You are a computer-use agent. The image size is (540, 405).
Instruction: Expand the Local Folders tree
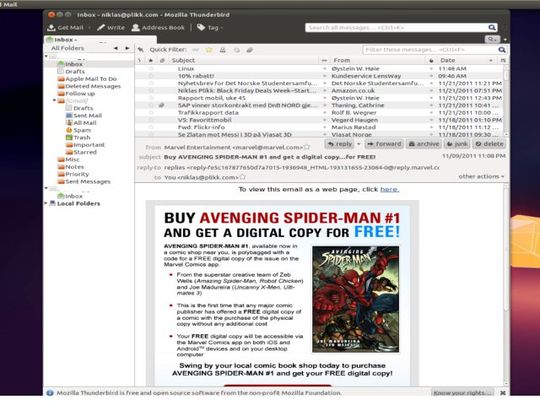[46, 204]
